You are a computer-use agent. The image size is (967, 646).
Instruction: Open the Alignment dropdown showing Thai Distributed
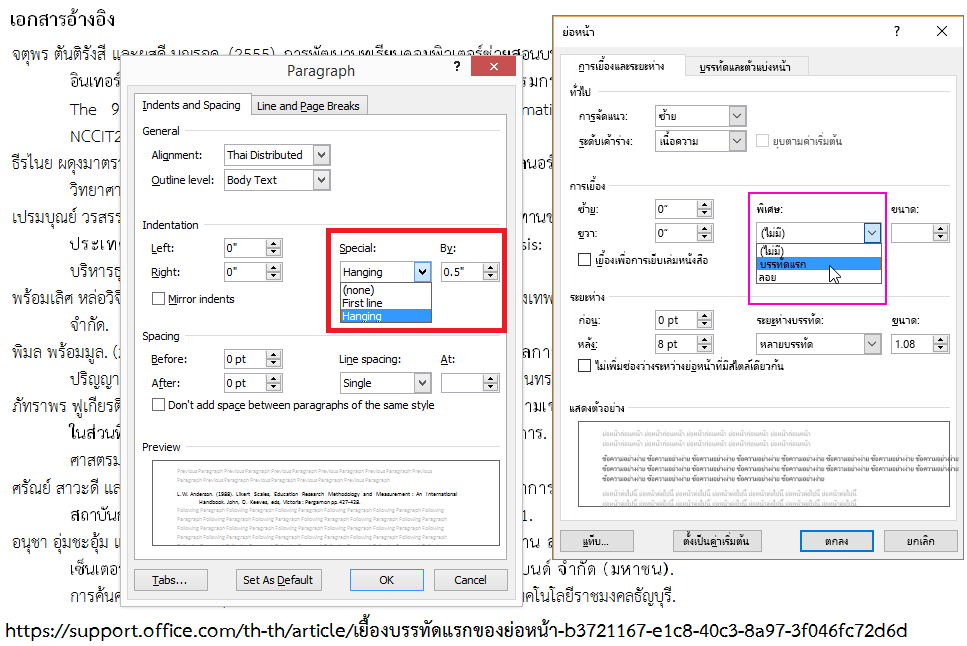click(321, 155)
